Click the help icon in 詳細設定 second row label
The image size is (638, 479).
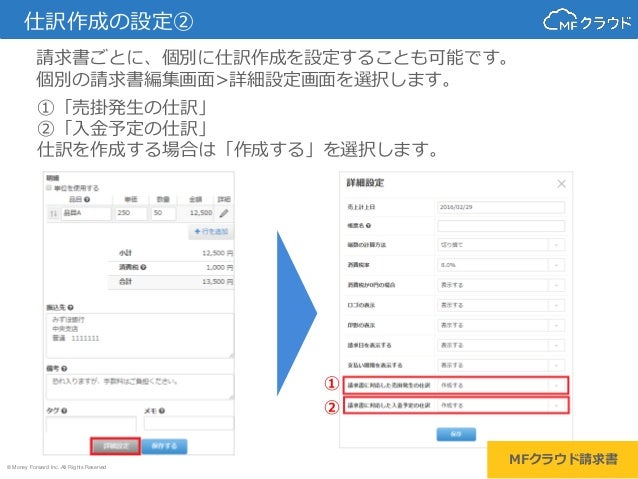point(368,226)
